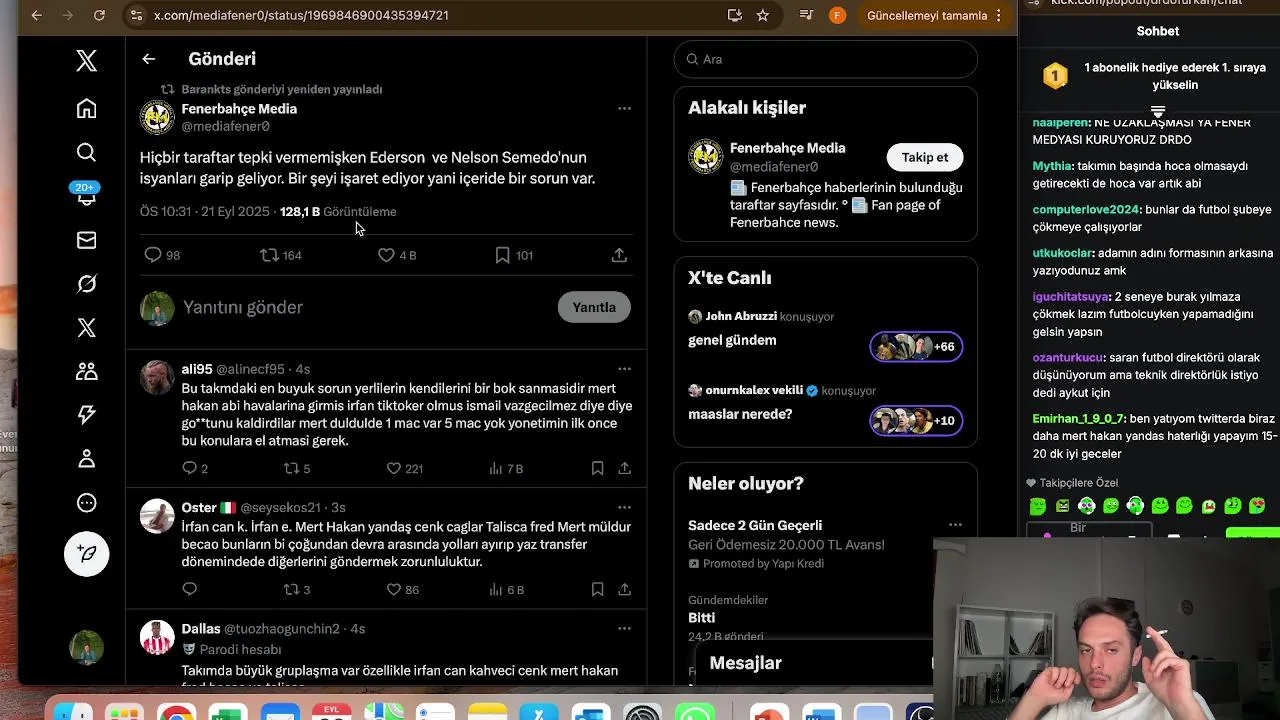
Task: Open Excel in the macOS dock
Action: pyautogui.click(x=227, y=712)
